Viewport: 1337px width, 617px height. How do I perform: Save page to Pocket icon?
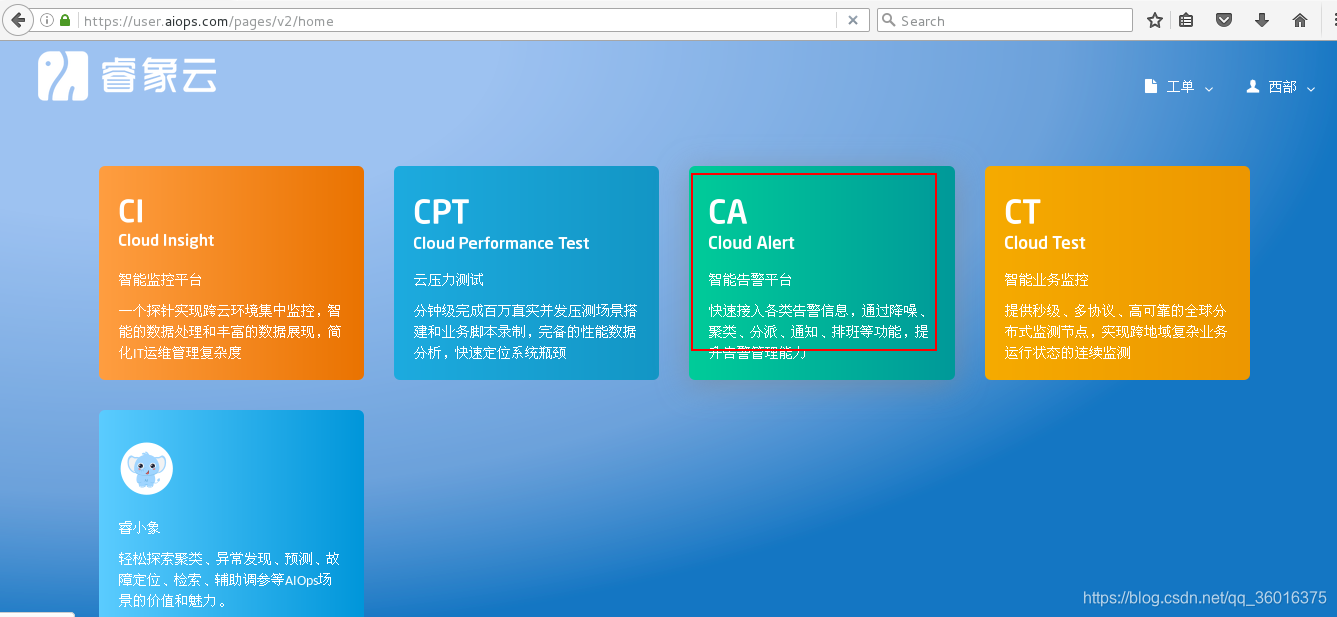coord(1224,20)
